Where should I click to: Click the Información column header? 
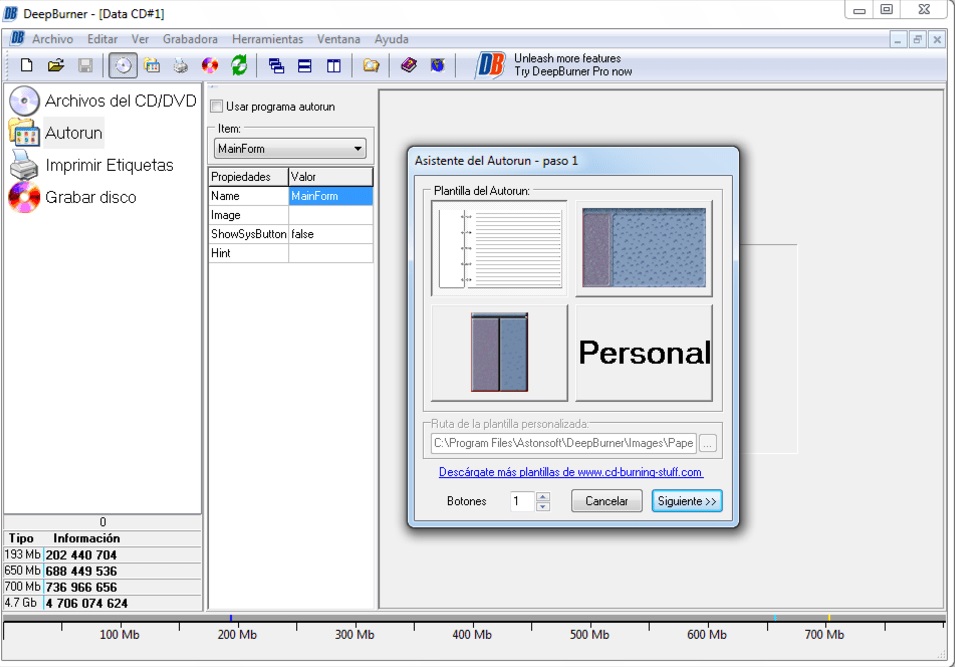coord(86,538)
